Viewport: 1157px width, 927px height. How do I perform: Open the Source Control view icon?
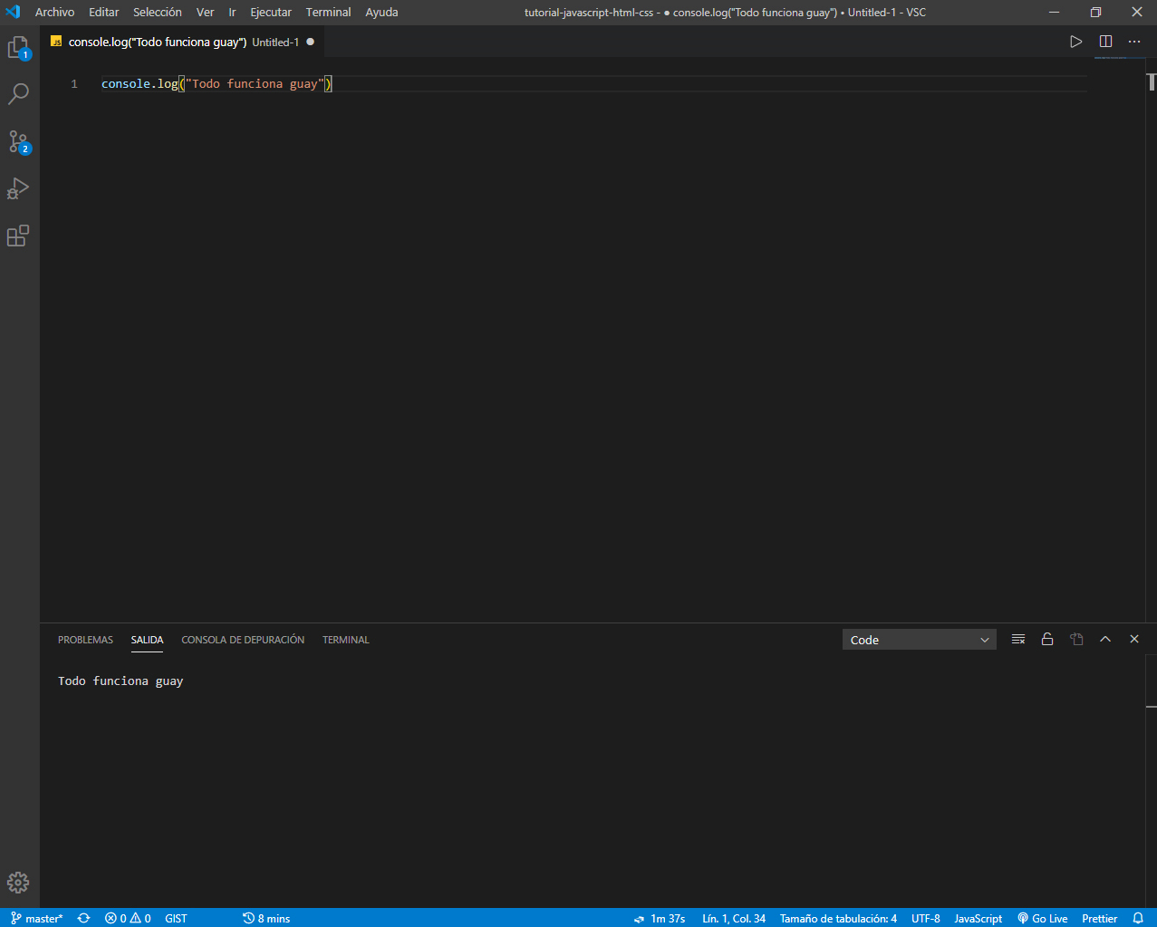tap(18, 142)
